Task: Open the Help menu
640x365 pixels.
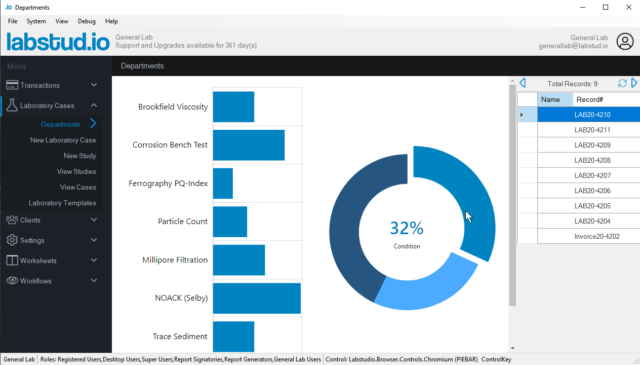Action: coord(111,21)
